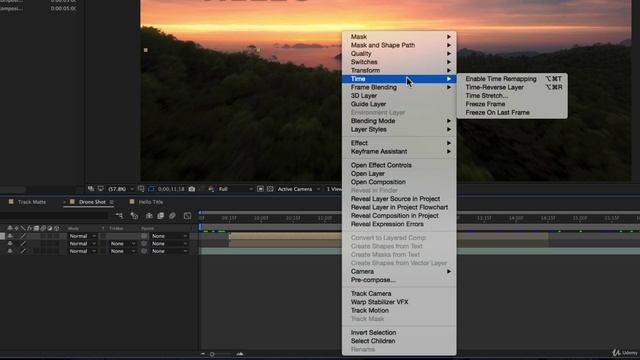Click the grid and guide options icon
The height and width of the screenshot is (360, 640).
tap(141, 189)
